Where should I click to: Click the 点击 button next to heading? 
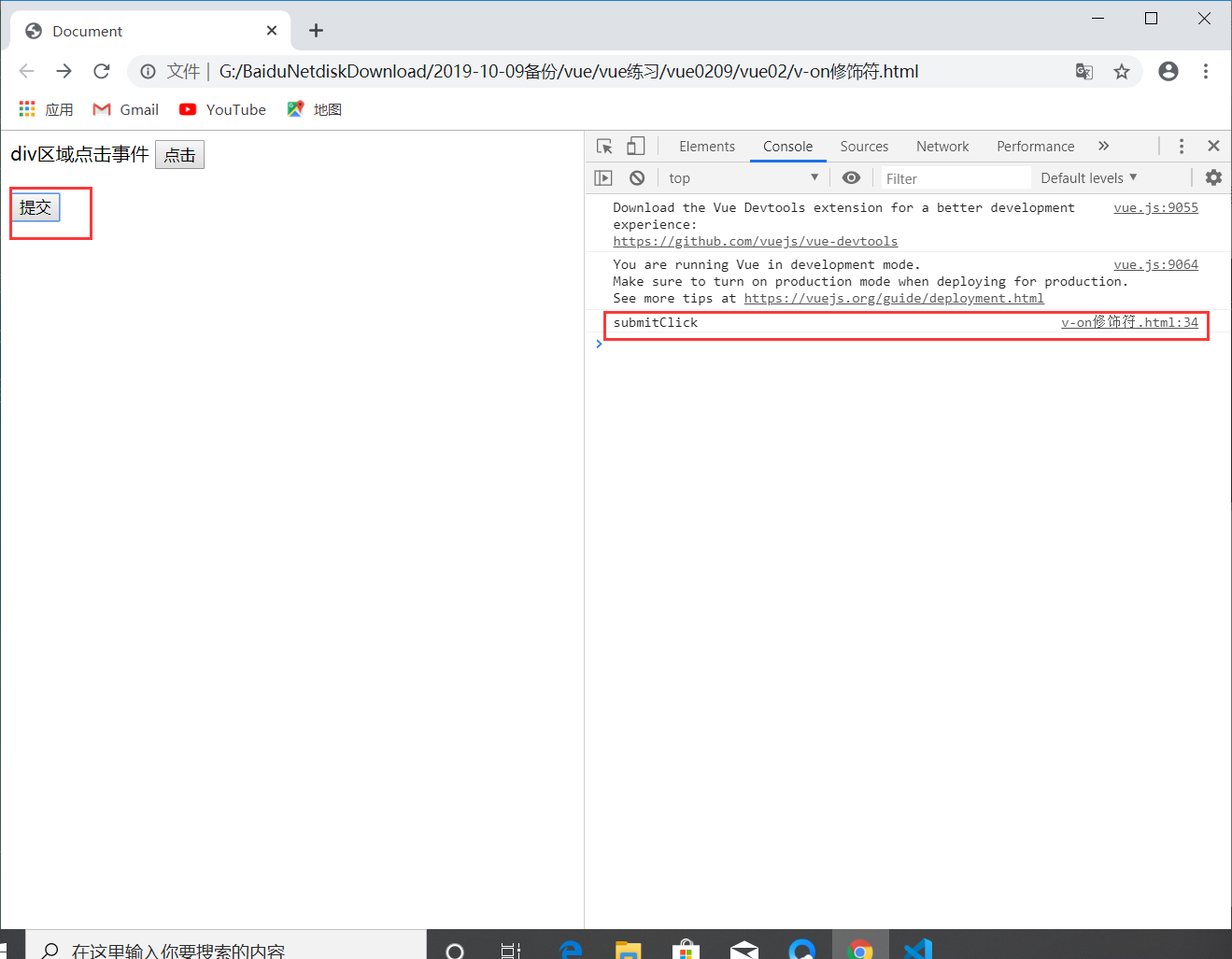pos(179,154)
